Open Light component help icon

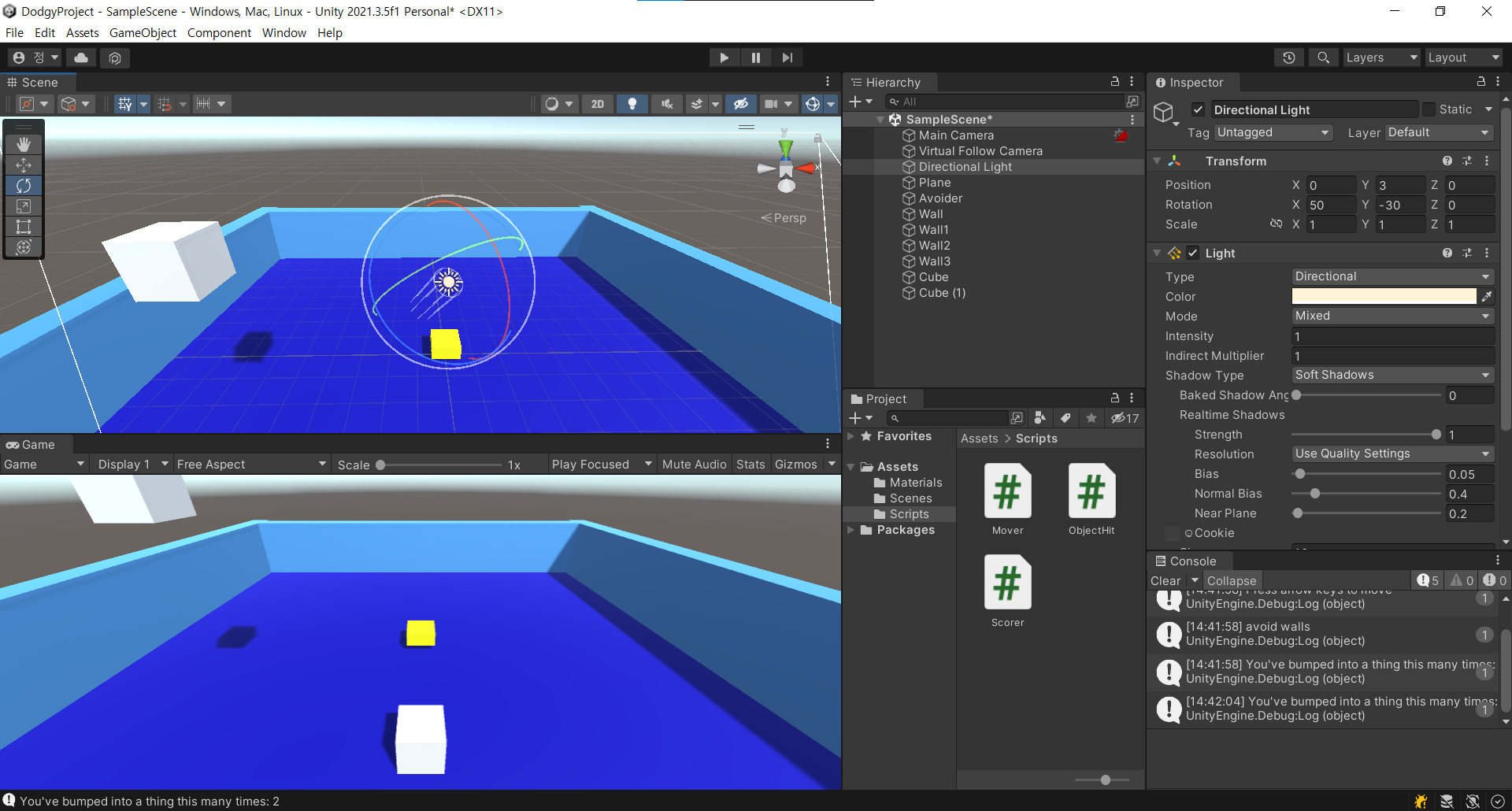point(1447,253)
